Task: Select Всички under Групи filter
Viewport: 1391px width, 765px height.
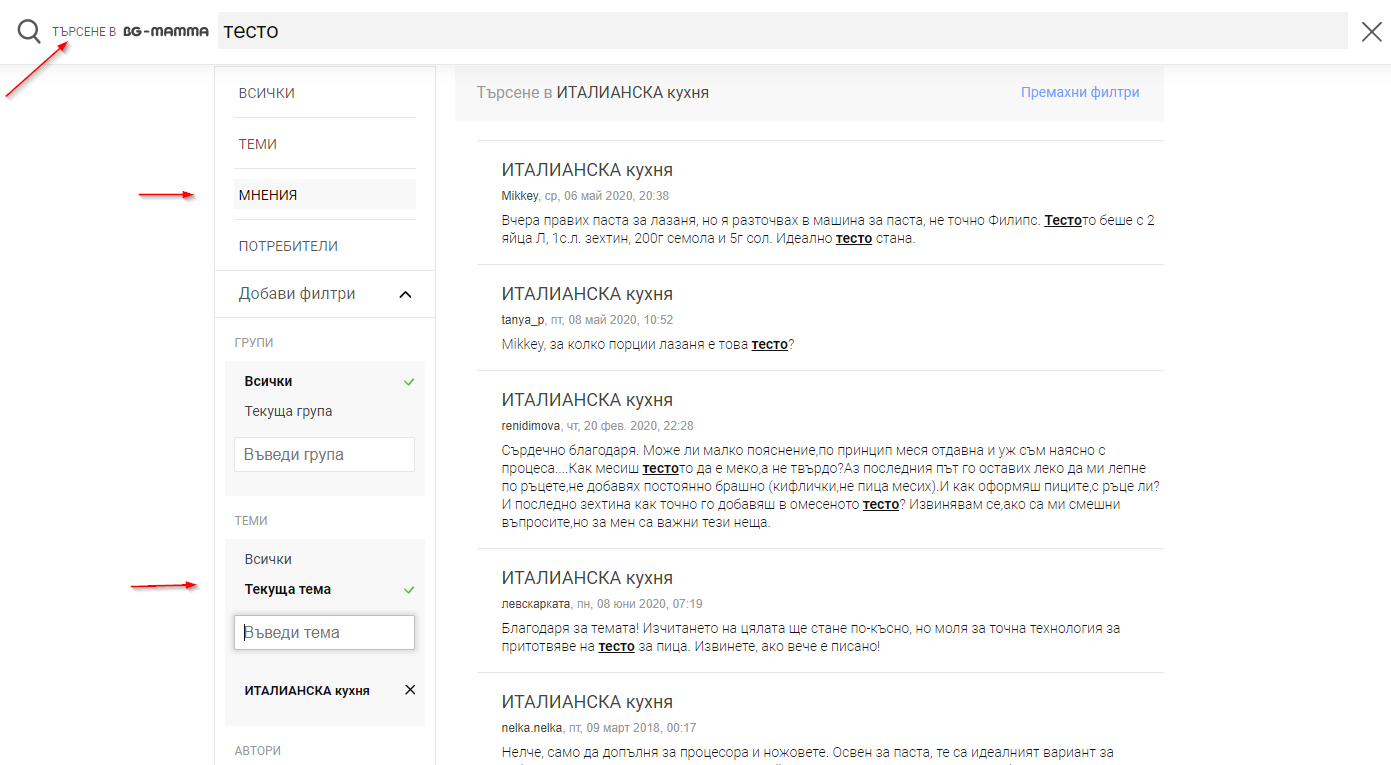Action: [268, 381]
